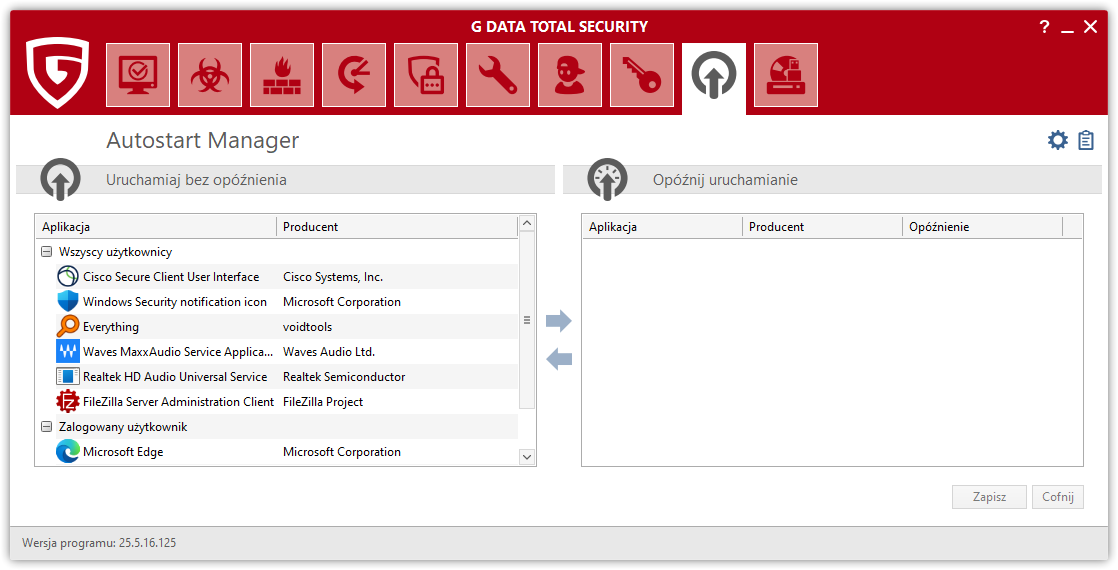The height and width of the screenshot is (570, 1118).
Task: Click Zalogowany użytkownik group label
Action: coord(123,427)
